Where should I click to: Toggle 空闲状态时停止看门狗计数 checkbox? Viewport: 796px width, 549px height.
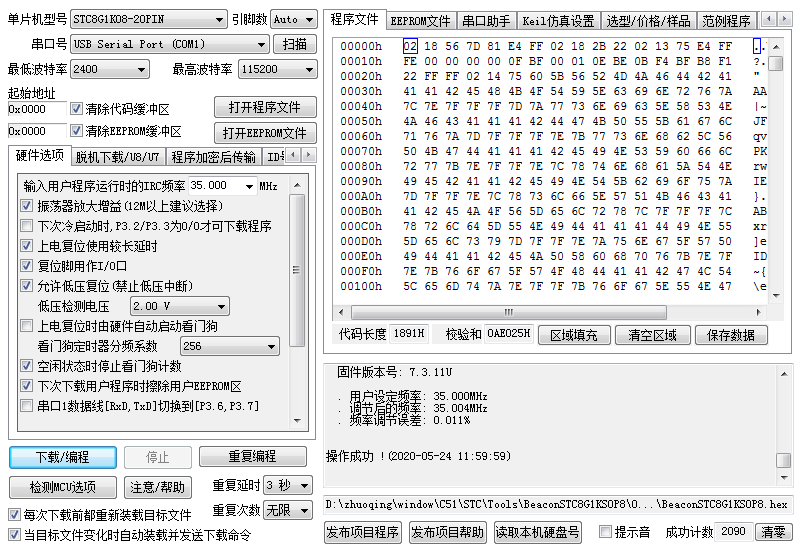tap(26, 366)
